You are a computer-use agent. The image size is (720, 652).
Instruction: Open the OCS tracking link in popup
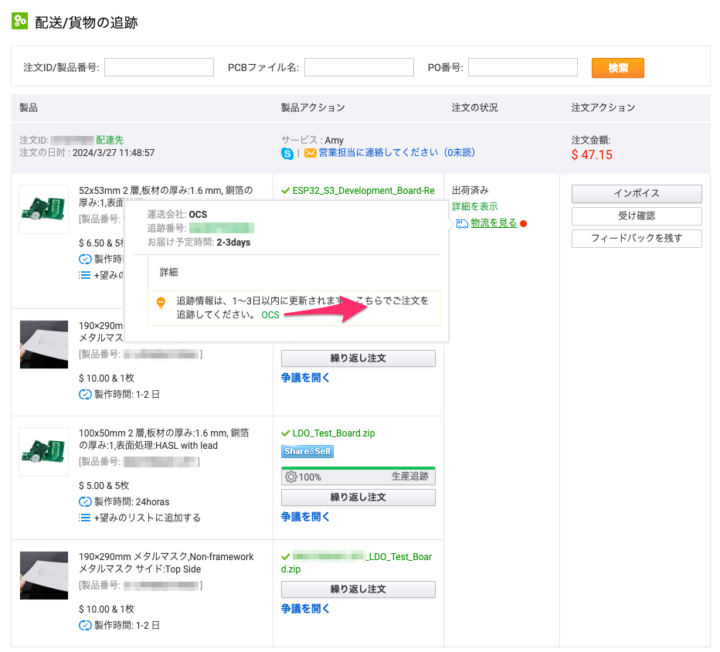coord(270,315)
